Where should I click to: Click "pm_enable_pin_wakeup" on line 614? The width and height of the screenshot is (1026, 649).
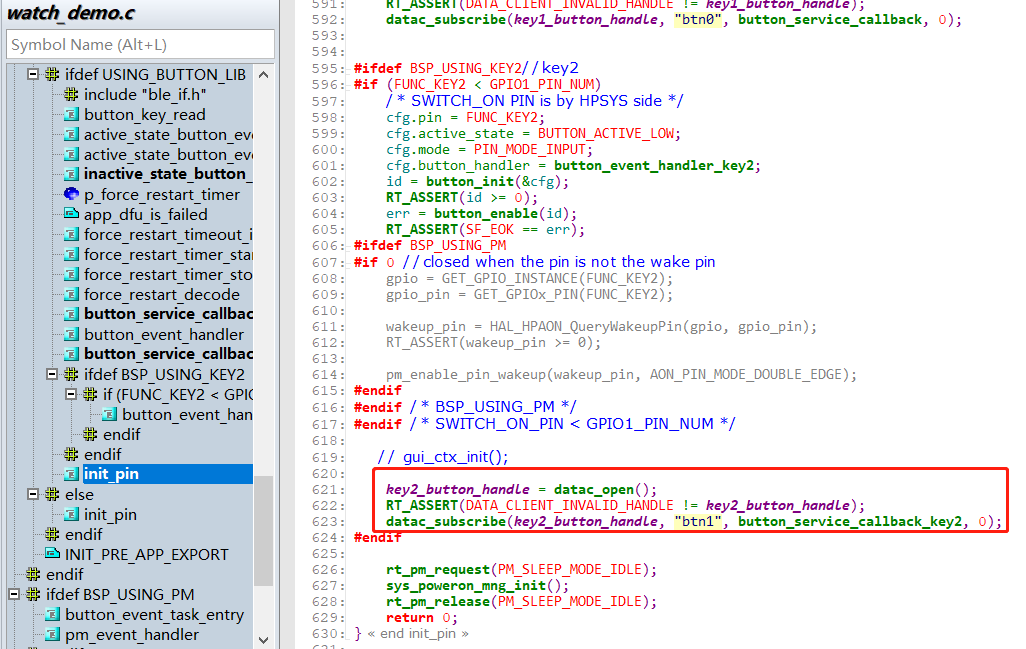click(x=465, y=375)
